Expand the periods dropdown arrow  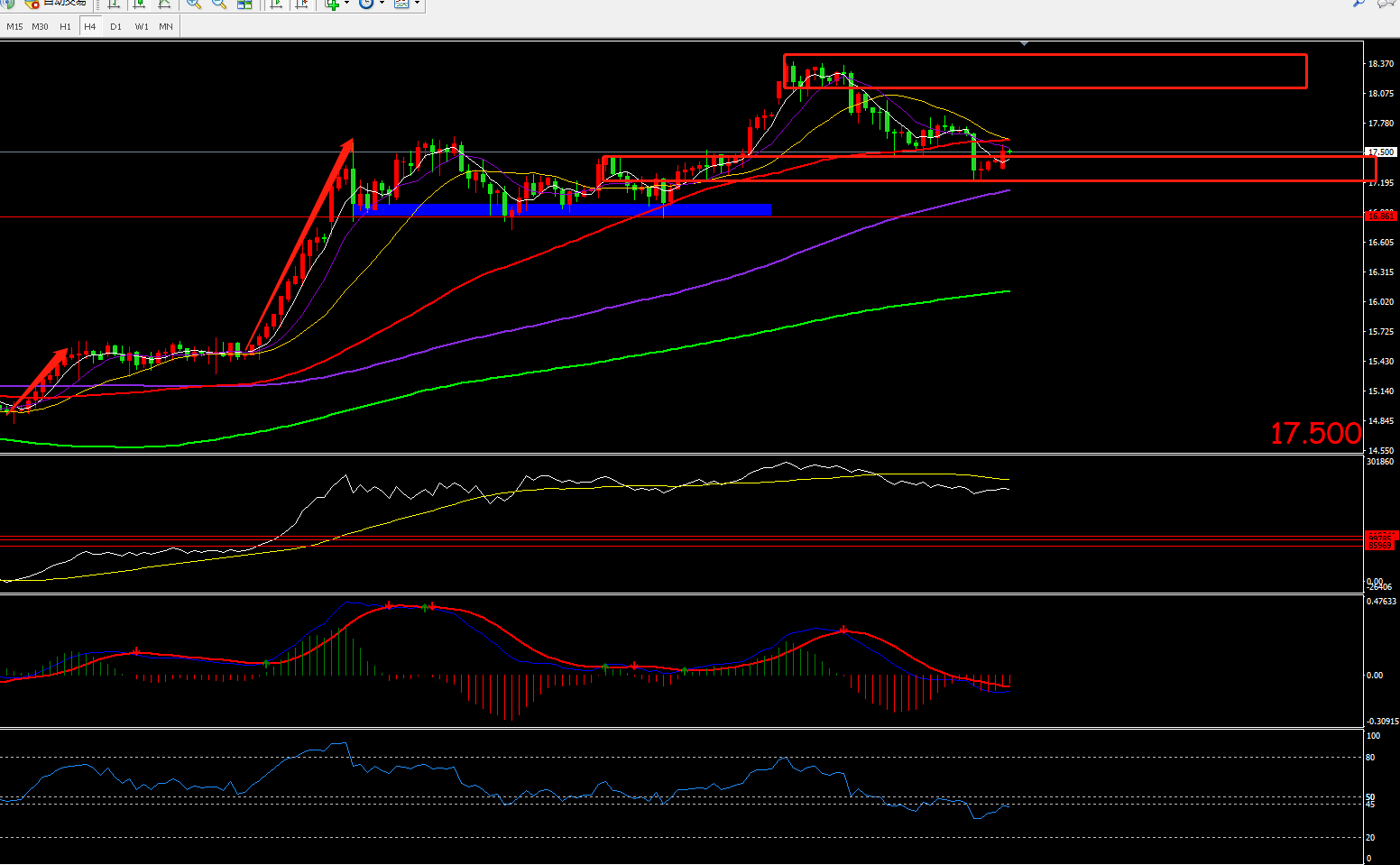pyautogui.click(x=382, y=3)
